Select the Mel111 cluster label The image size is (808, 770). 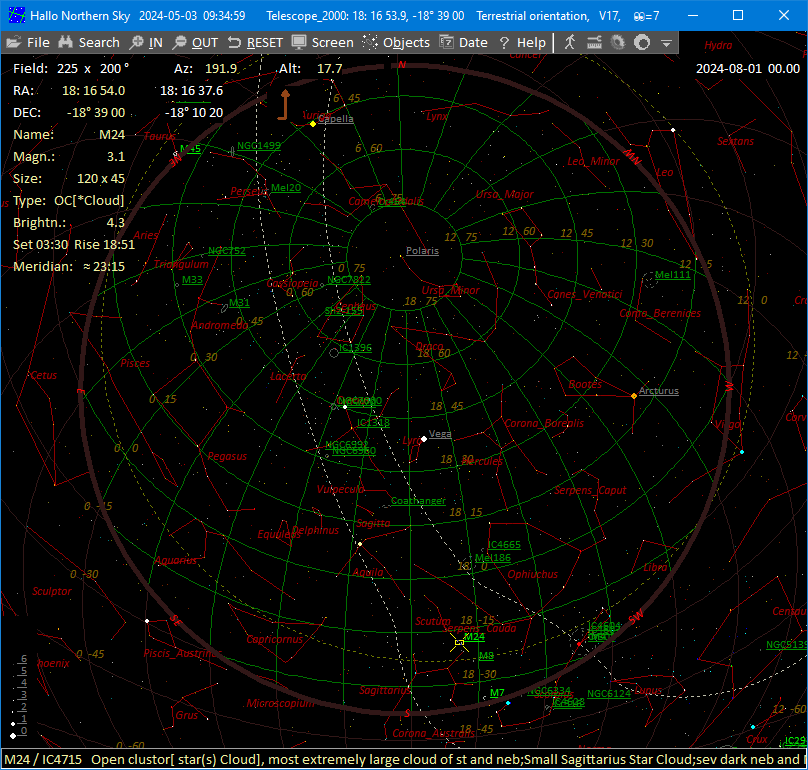tap(673, 275)
